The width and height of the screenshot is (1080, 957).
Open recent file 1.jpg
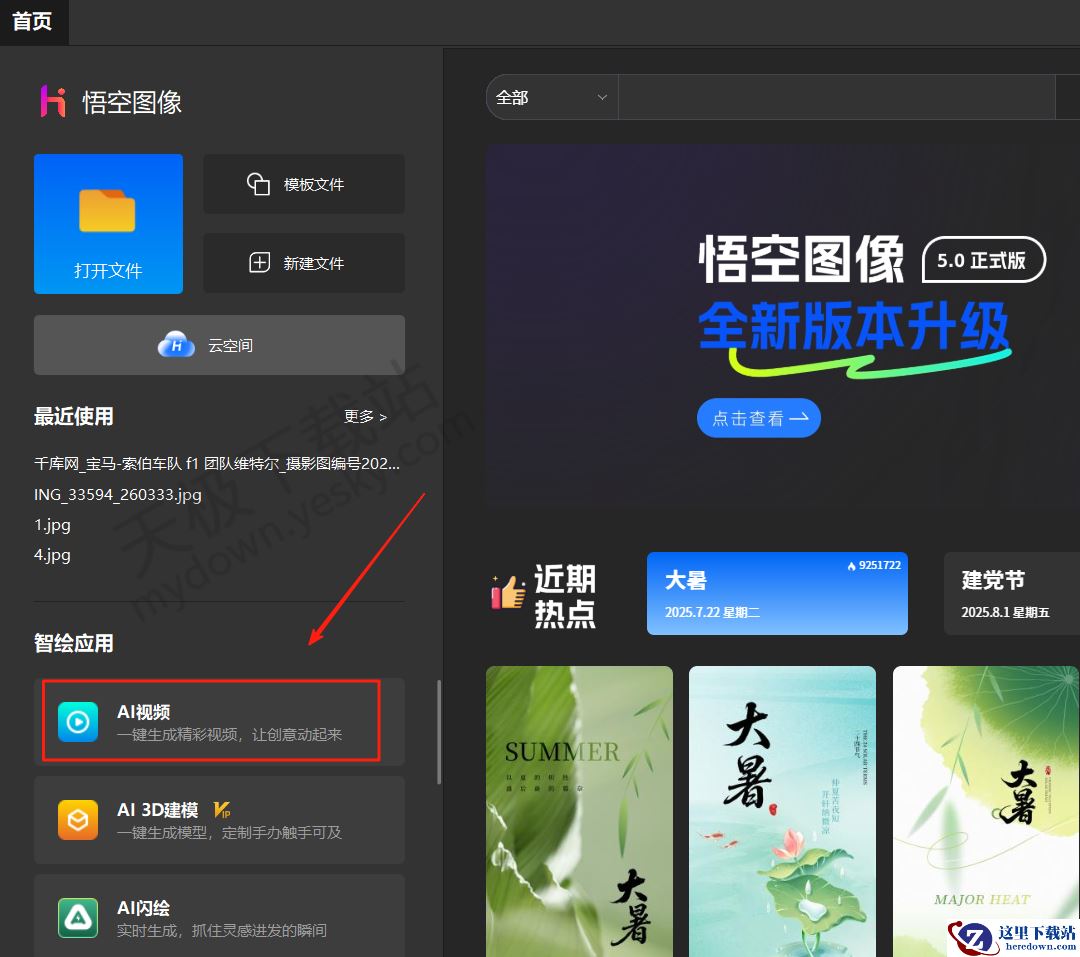52,525
